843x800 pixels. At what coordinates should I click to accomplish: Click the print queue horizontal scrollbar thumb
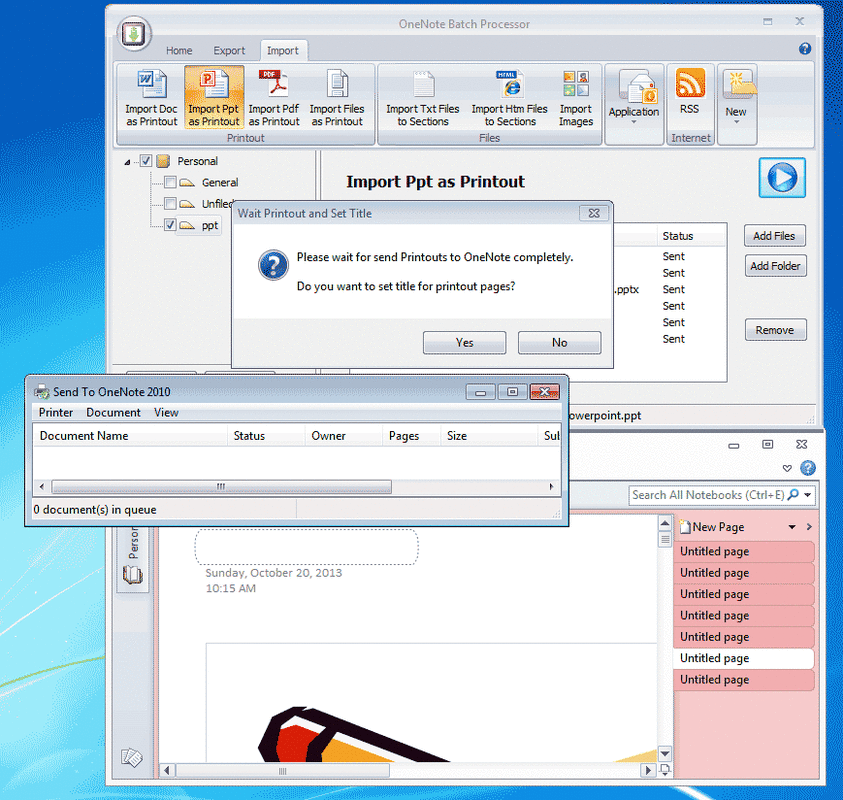[x=222, y=487]
